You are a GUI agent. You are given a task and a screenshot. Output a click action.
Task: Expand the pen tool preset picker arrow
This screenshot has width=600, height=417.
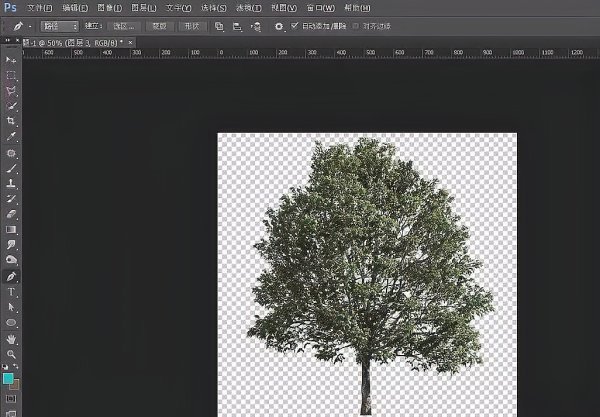(x=30, y=27)
